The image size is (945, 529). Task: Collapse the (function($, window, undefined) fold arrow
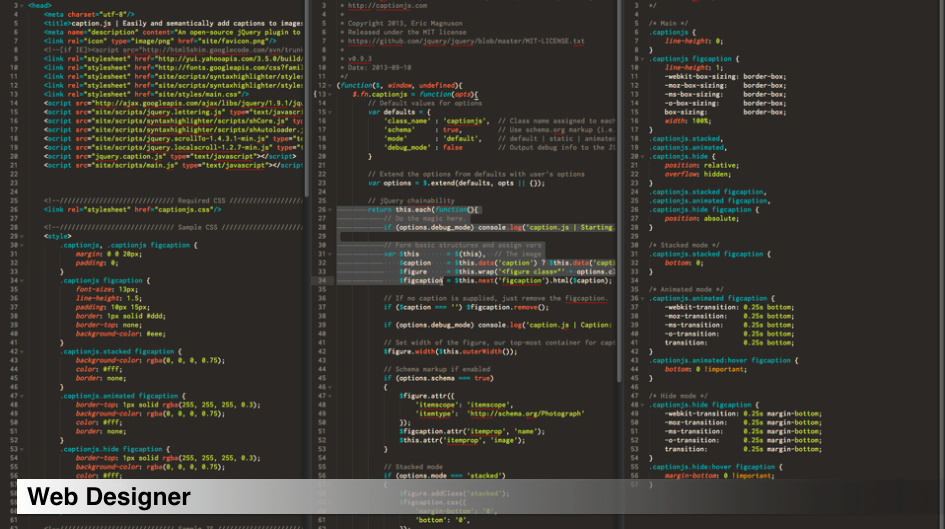click(330, 86)
